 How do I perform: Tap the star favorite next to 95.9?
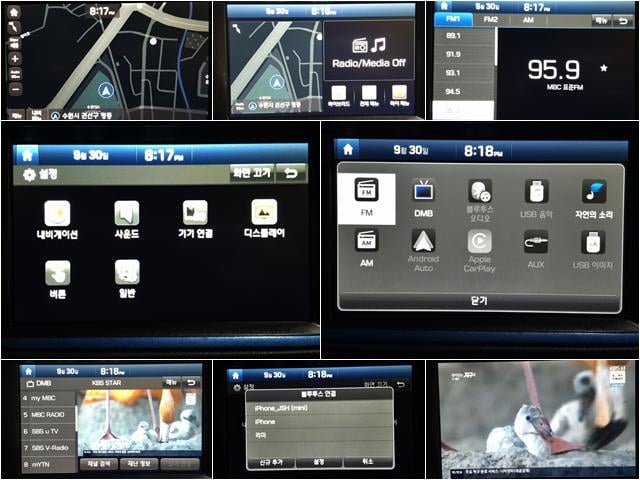coord(603,69)
